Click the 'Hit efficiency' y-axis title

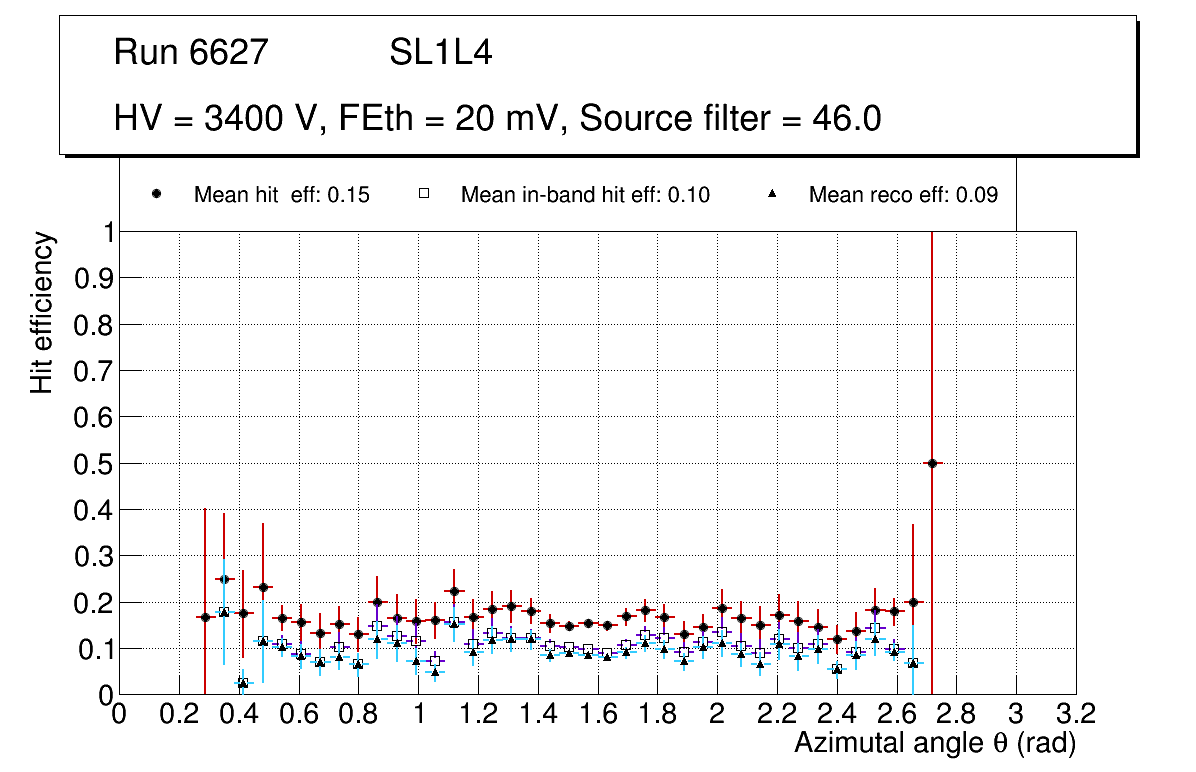[42, 312]
